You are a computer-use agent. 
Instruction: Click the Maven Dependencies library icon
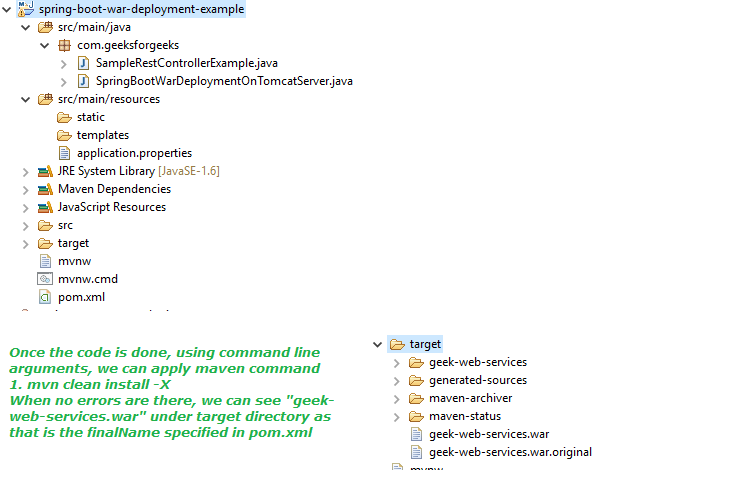[45, 189]
